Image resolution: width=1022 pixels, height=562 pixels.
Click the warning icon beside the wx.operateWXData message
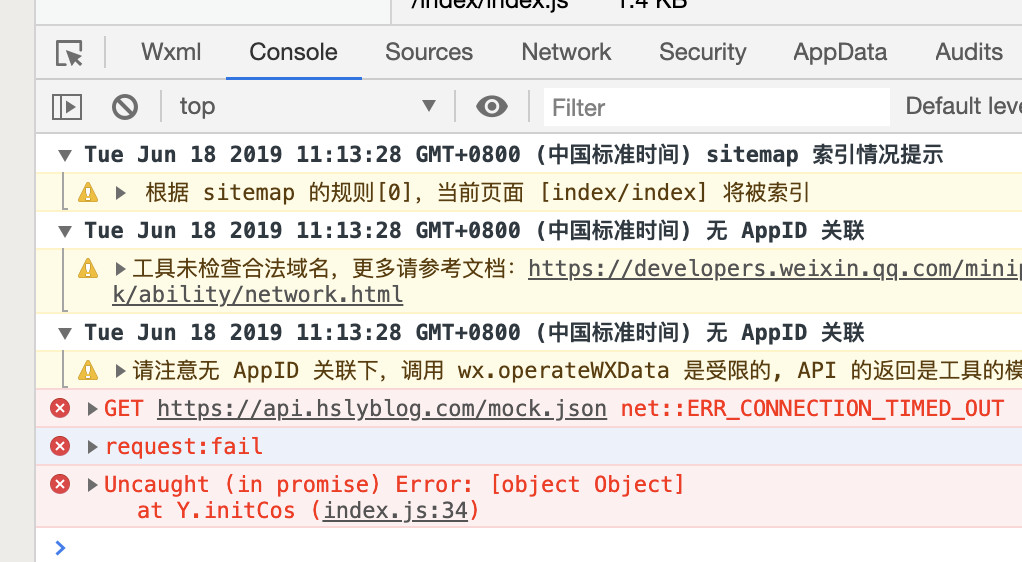[x=88, y=371]
